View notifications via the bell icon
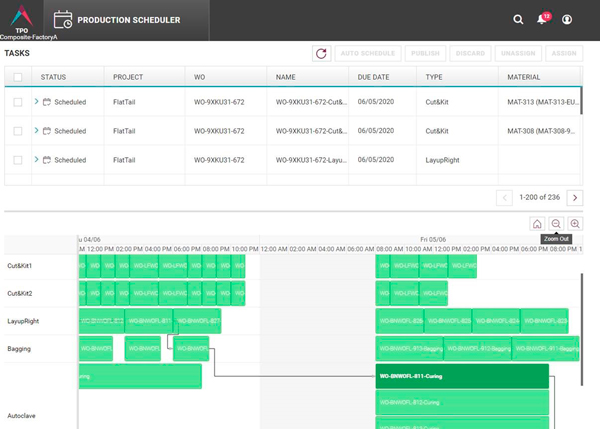The width and height of the screenshot is (600, 429). click(542, 20)
